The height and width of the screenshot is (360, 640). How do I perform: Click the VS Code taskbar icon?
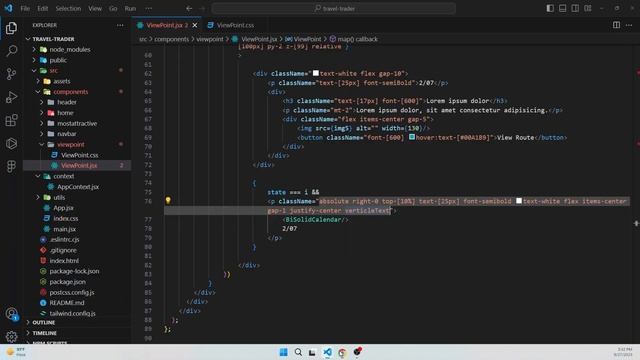pyautogui.click(x=327, y=352)
